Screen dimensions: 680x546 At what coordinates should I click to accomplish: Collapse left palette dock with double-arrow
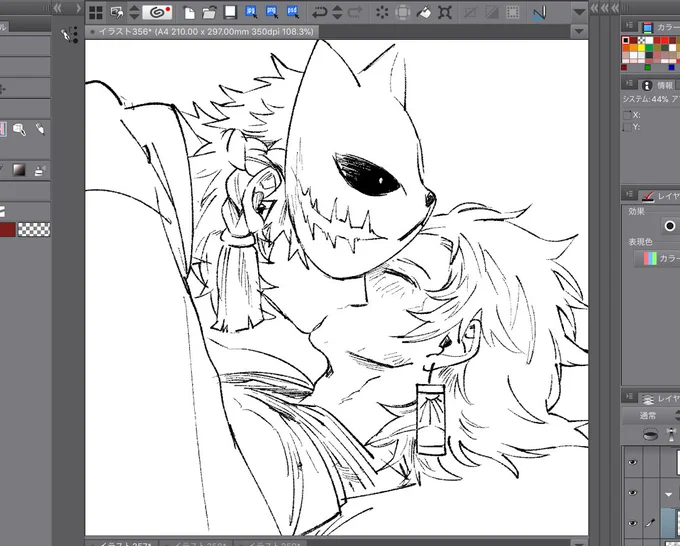pyautogui.click(x=57, y=8)
